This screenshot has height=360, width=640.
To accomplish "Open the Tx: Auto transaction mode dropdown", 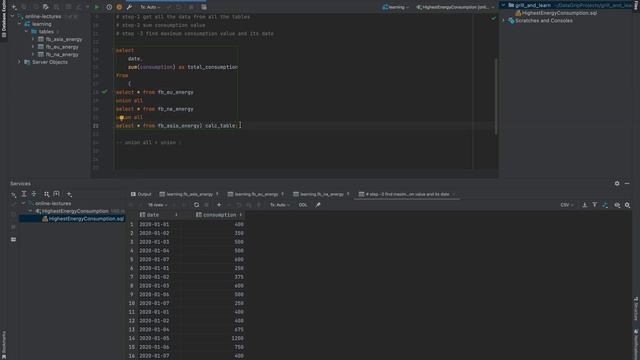I will pos(149,7).
